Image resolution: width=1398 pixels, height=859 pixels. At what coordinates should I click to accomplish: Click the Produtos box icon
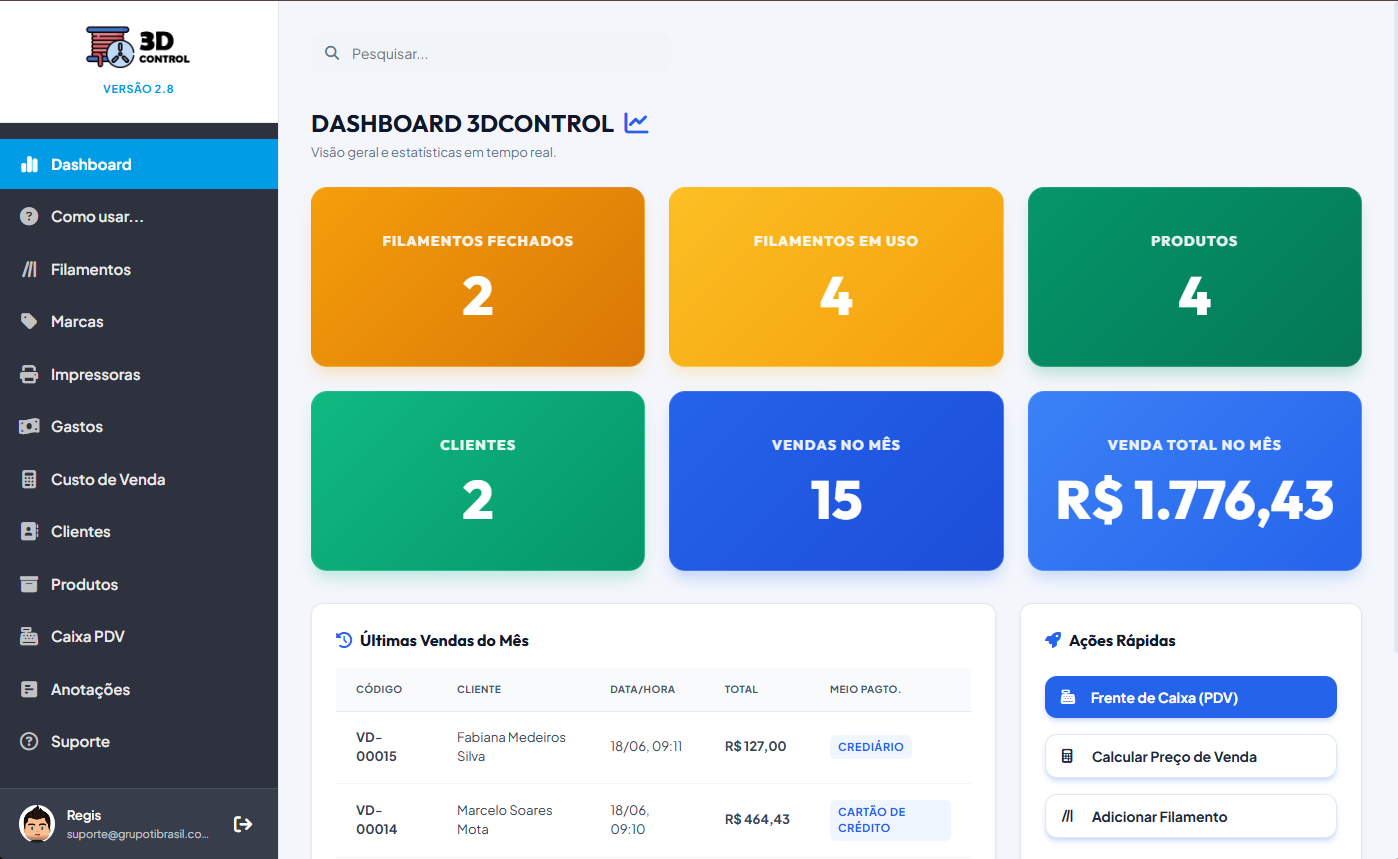point(29,585)
